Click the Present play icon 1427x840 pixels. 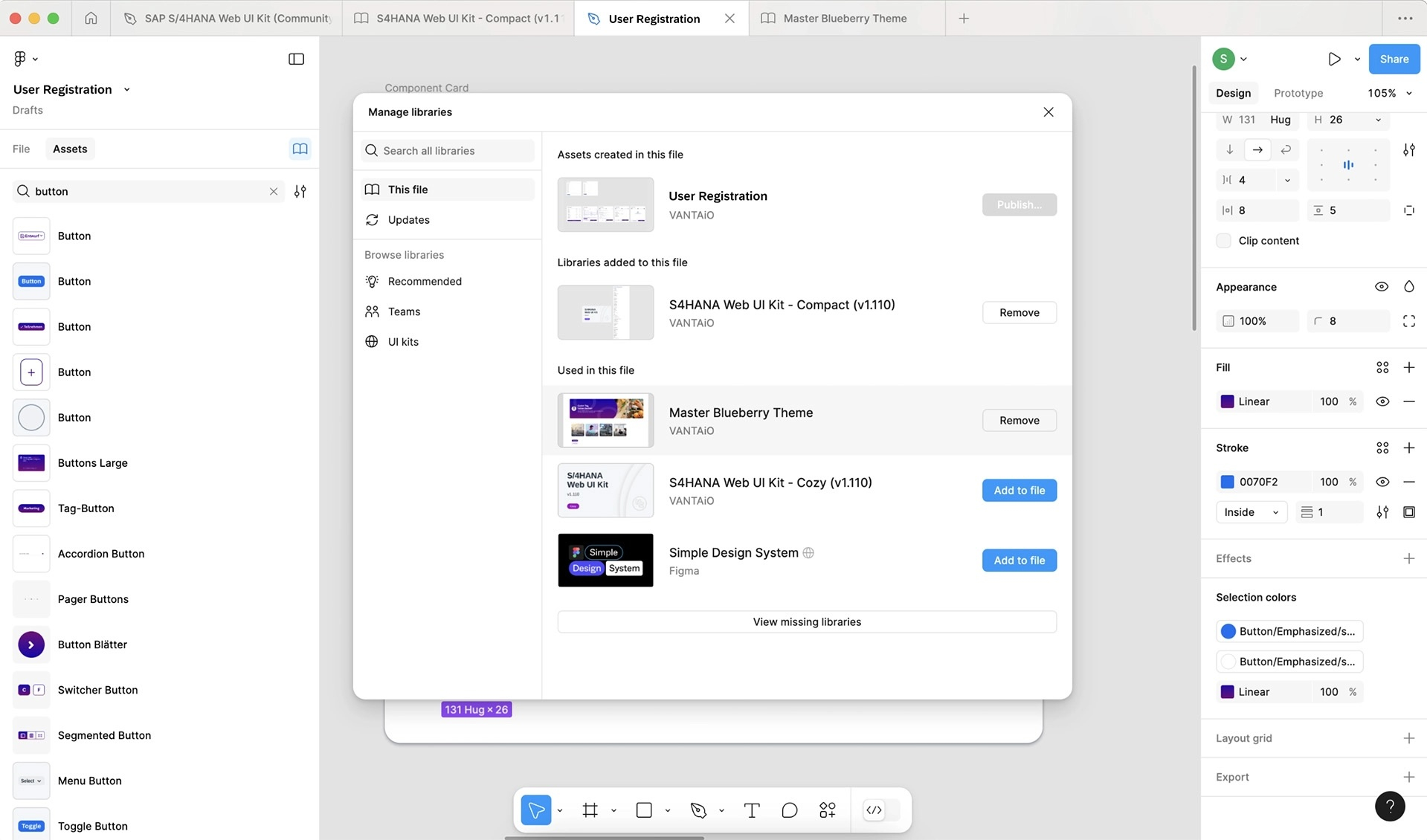[1334, 59]
